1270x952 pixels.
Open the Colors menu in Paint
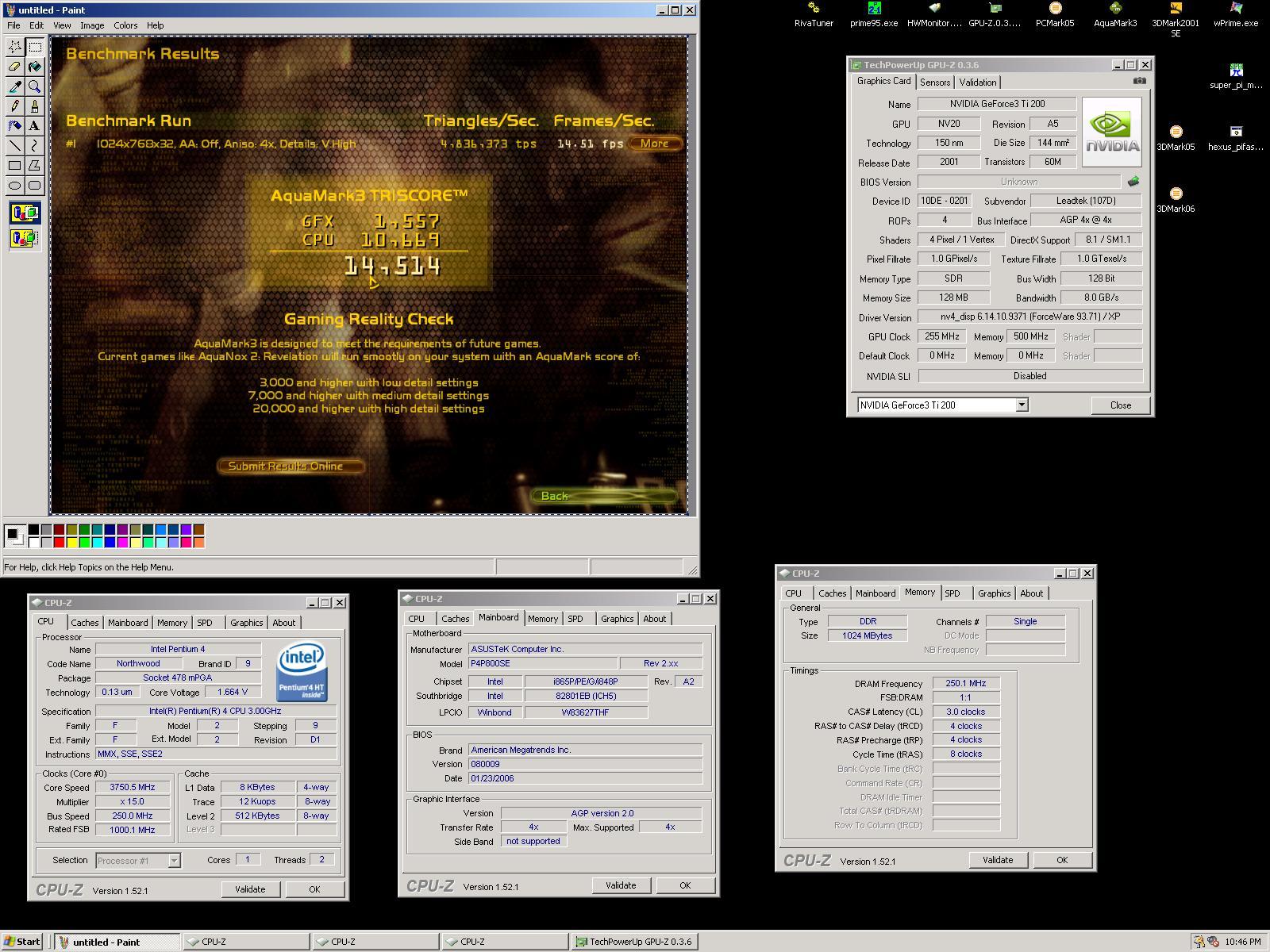point(125,25)
